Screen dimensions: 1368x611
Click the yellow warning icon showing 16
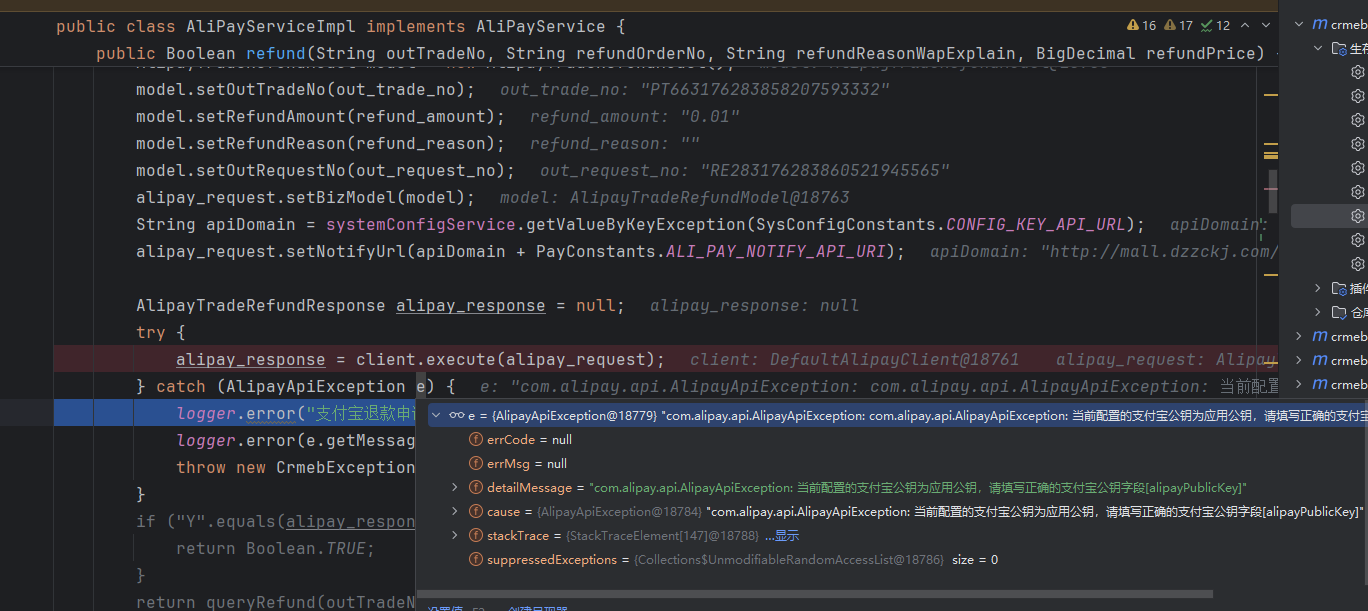coord(1140,26)
